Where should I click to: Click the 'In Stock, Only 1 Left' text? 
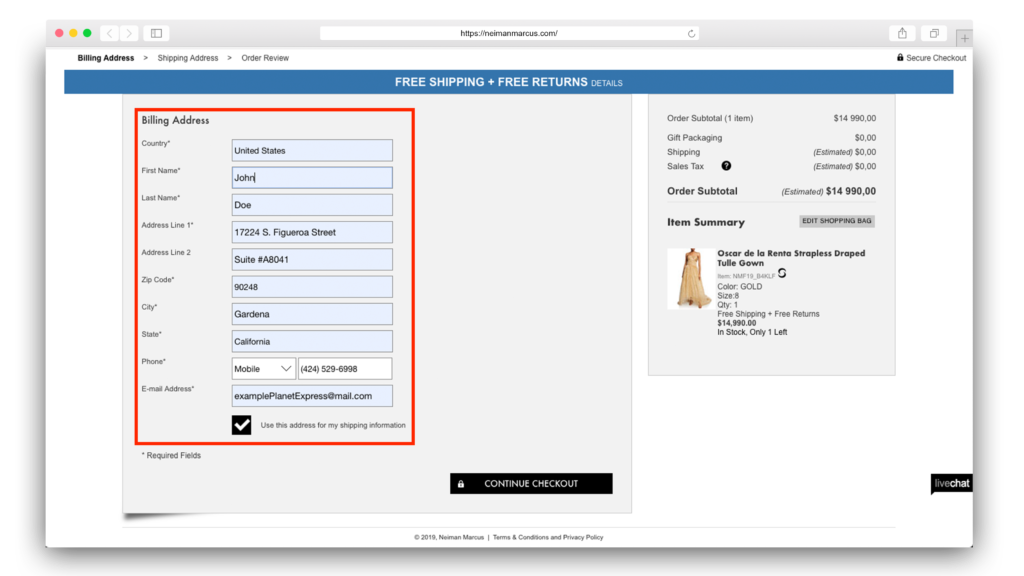pos(752,332)
